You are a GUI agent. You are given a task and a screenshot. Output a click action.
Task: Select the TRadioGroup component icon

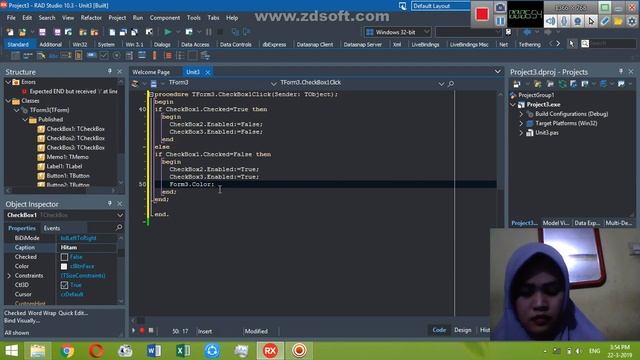pyautogui.click(x=180, y=56)
